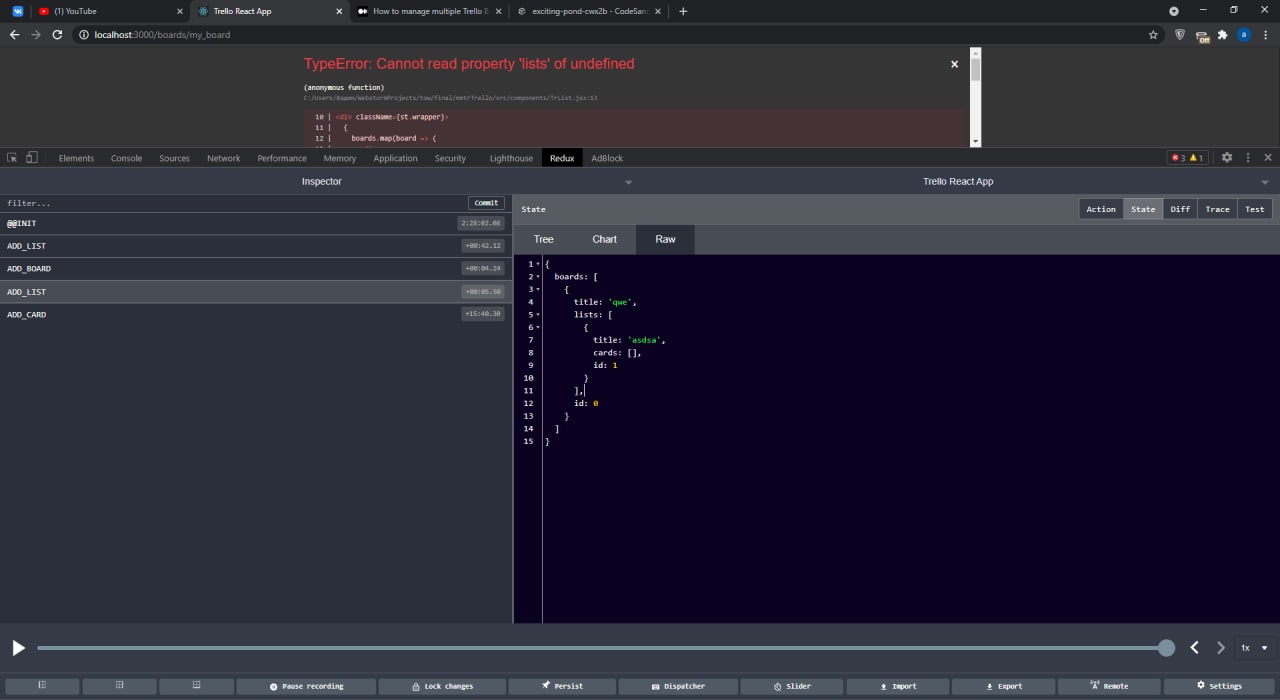1280x700 pixels.
Task: Bookmark this page with the star icon
Action: tap(1153, 34)
